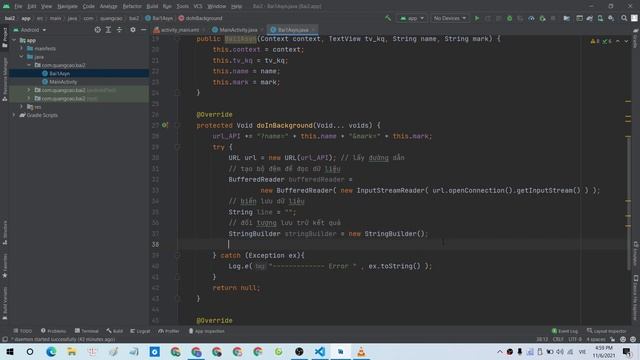Open Visual Studio Code from taskbar

pyautogui.click(x=320, y=351)
